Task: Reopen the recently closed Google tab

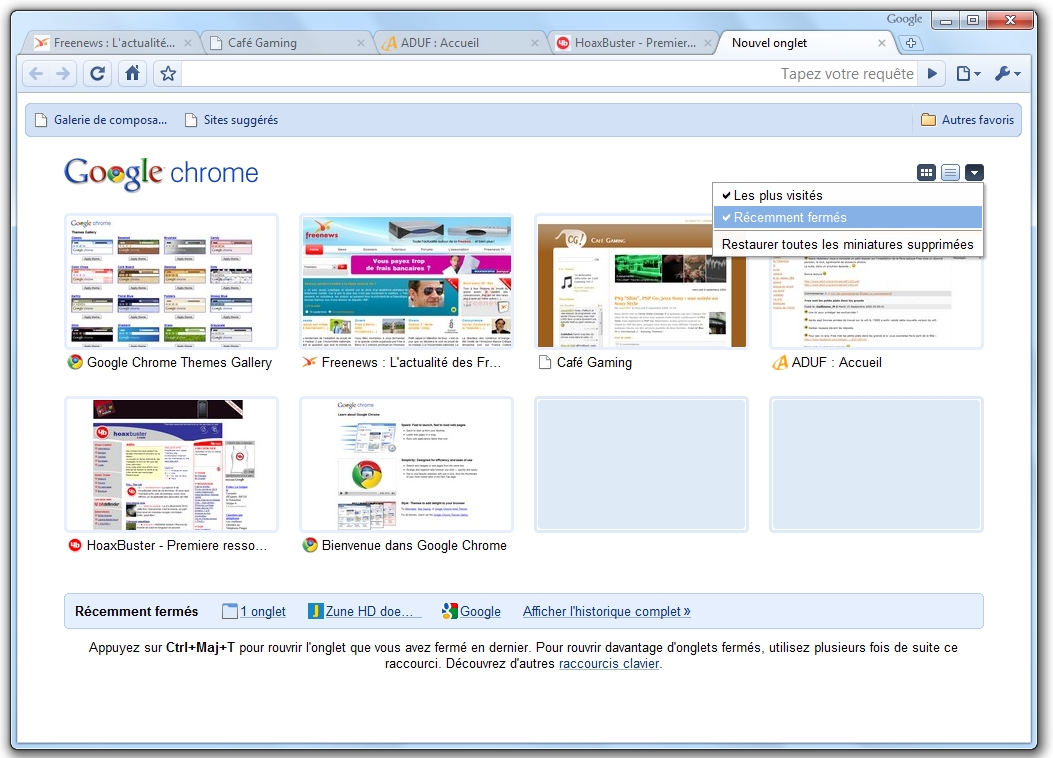Action: (471, 612)
